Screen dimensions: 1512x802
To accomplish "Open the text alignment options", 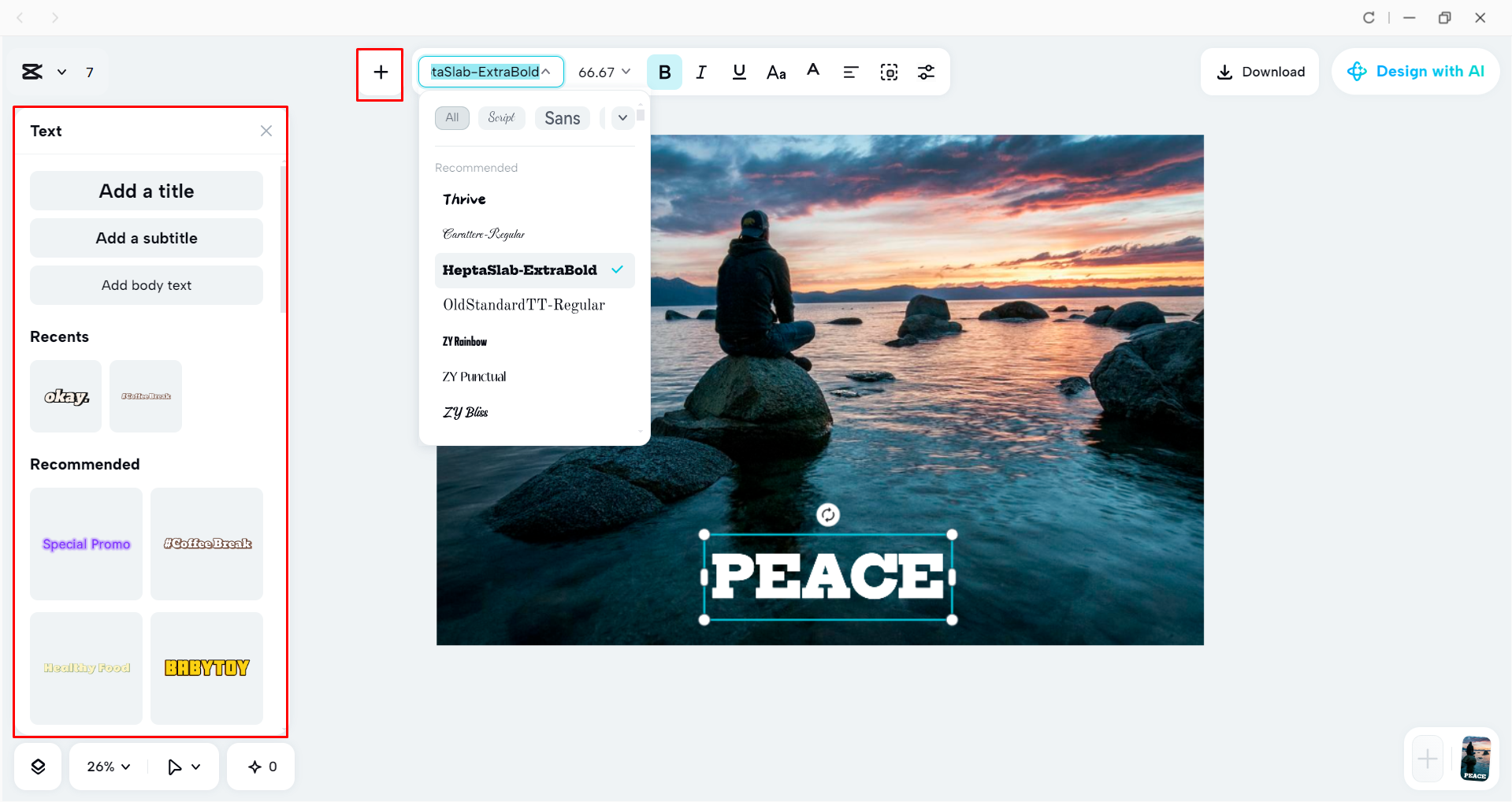I will 851,72.
